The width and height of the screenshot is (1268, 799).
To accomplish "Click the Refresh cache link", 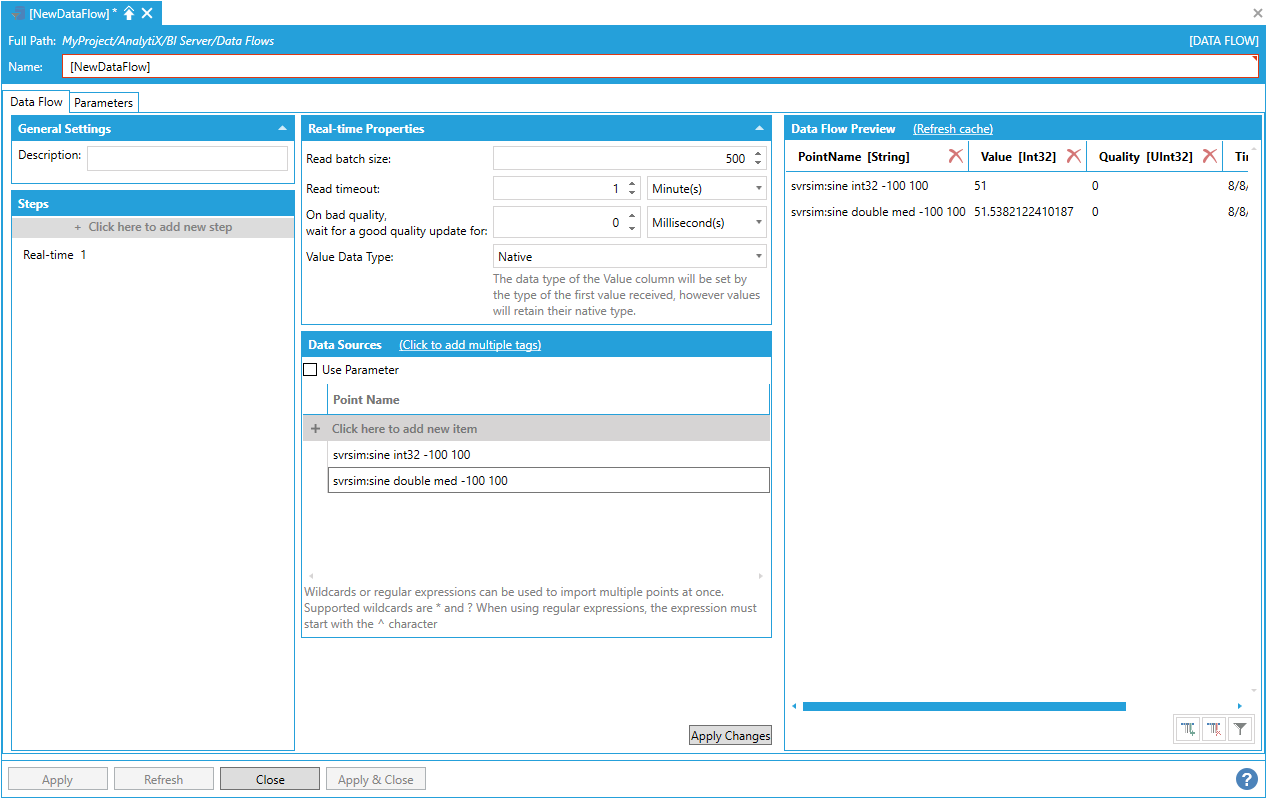I will (952, 129).
